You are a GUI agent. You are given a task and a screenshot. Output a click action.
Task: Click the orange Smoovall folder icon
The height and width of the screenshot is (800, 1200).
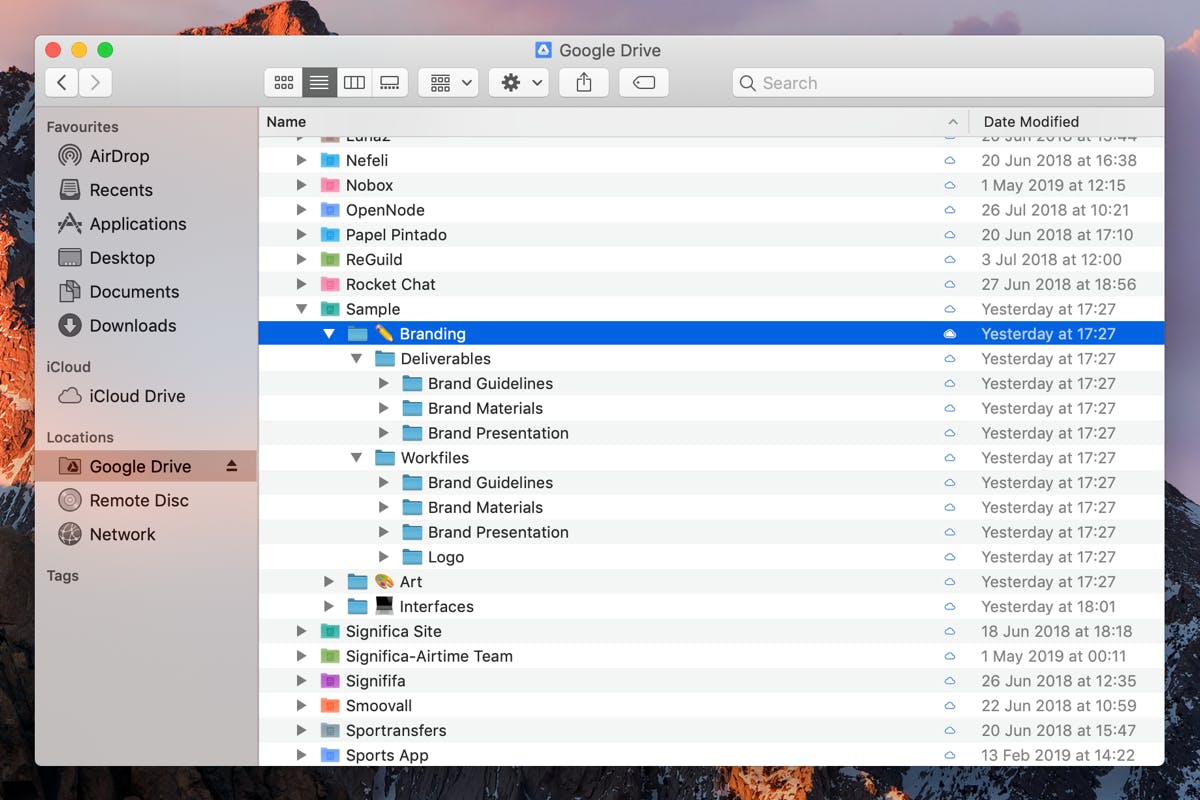pyautogui.click(x=330, y=706)
